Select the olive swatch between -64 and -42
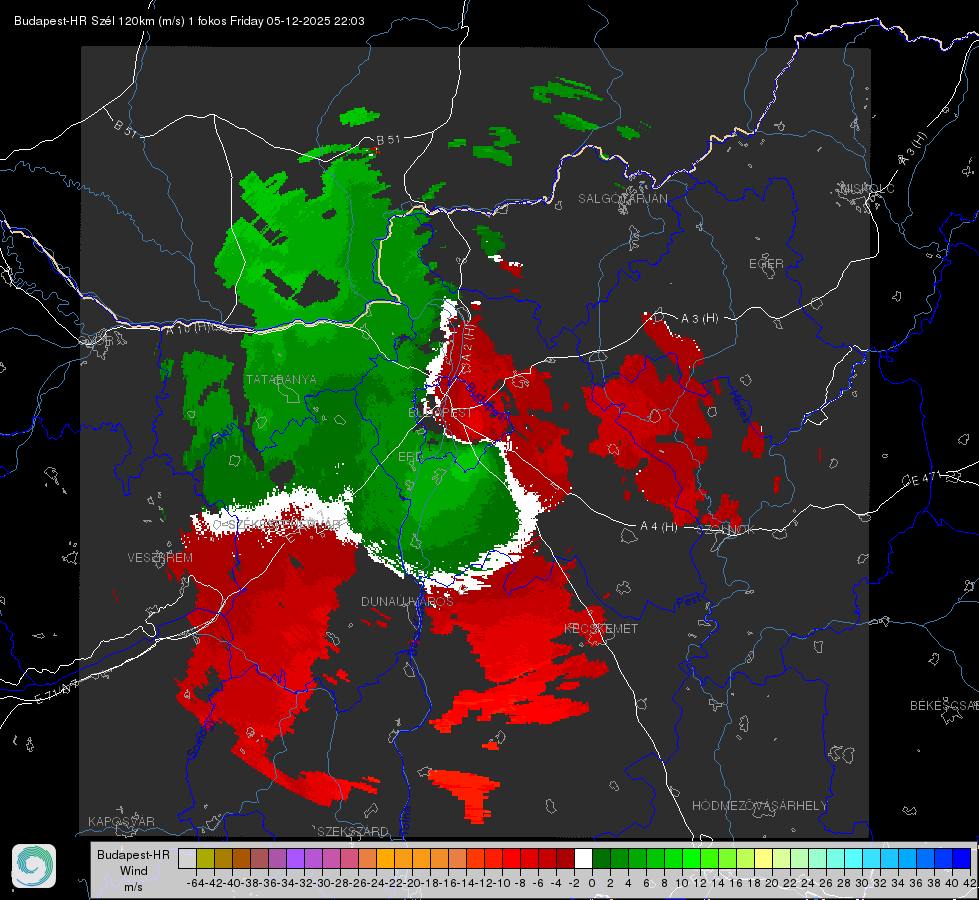Screen dimensions: 979x900 205,858
